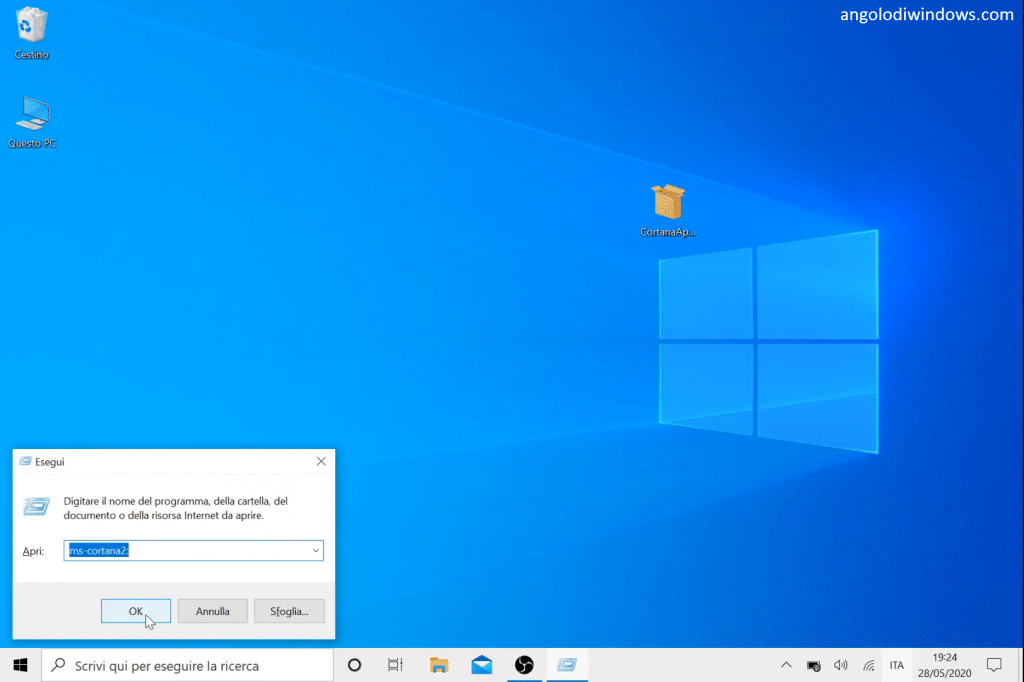Click the Esegui Run taskbar button
Screen dimensions: 1024x682
click(567, 665)
